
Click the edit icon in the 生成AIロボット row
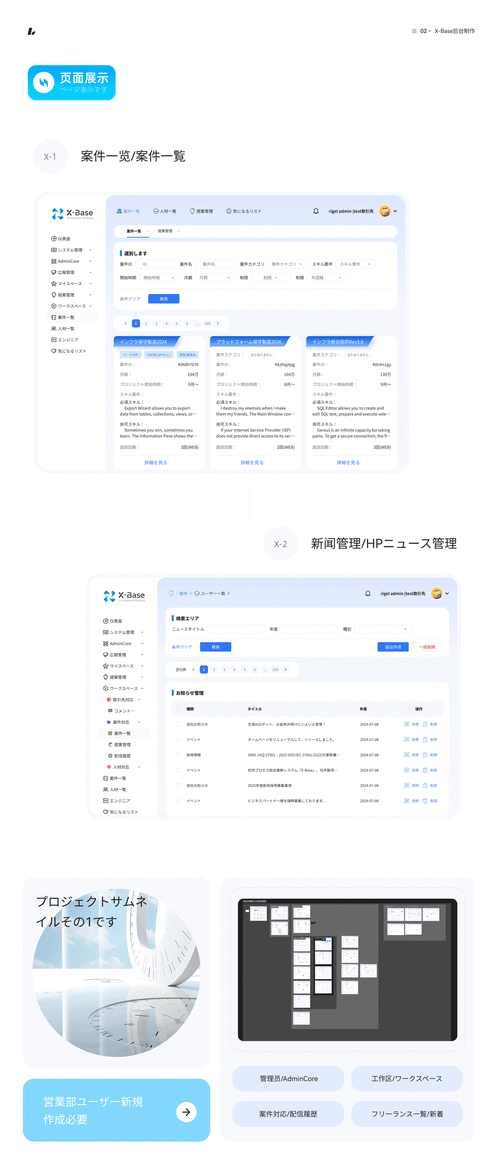(x=407, y=724)
